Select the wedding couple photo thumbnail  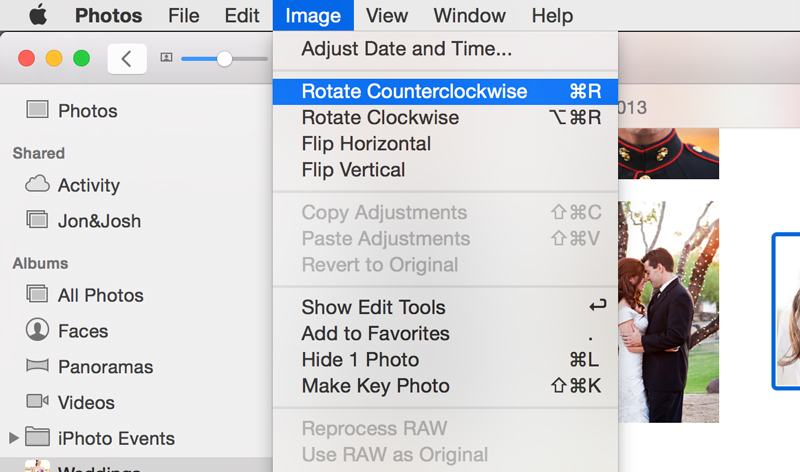[668, 312]
